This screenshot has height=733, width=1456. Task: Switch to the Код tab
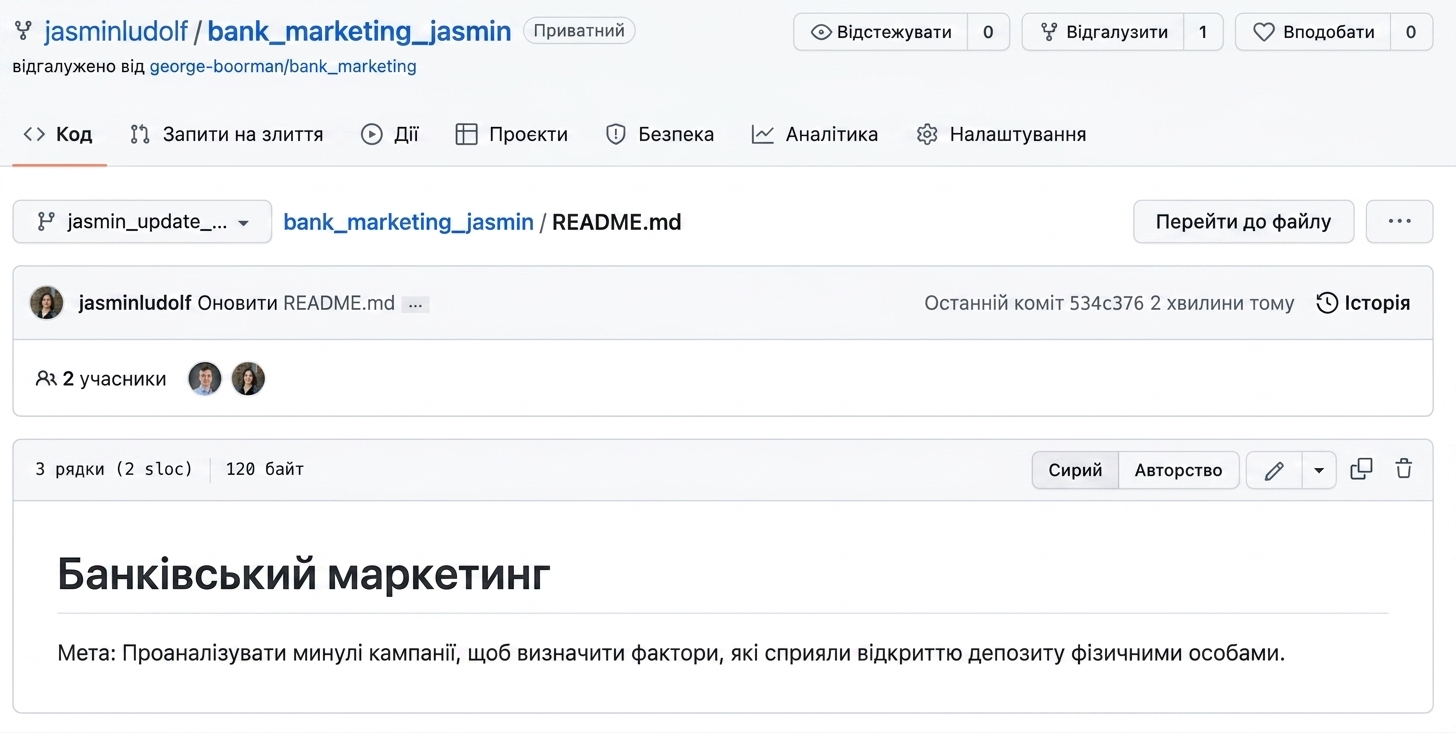click(x=59, y=134)
